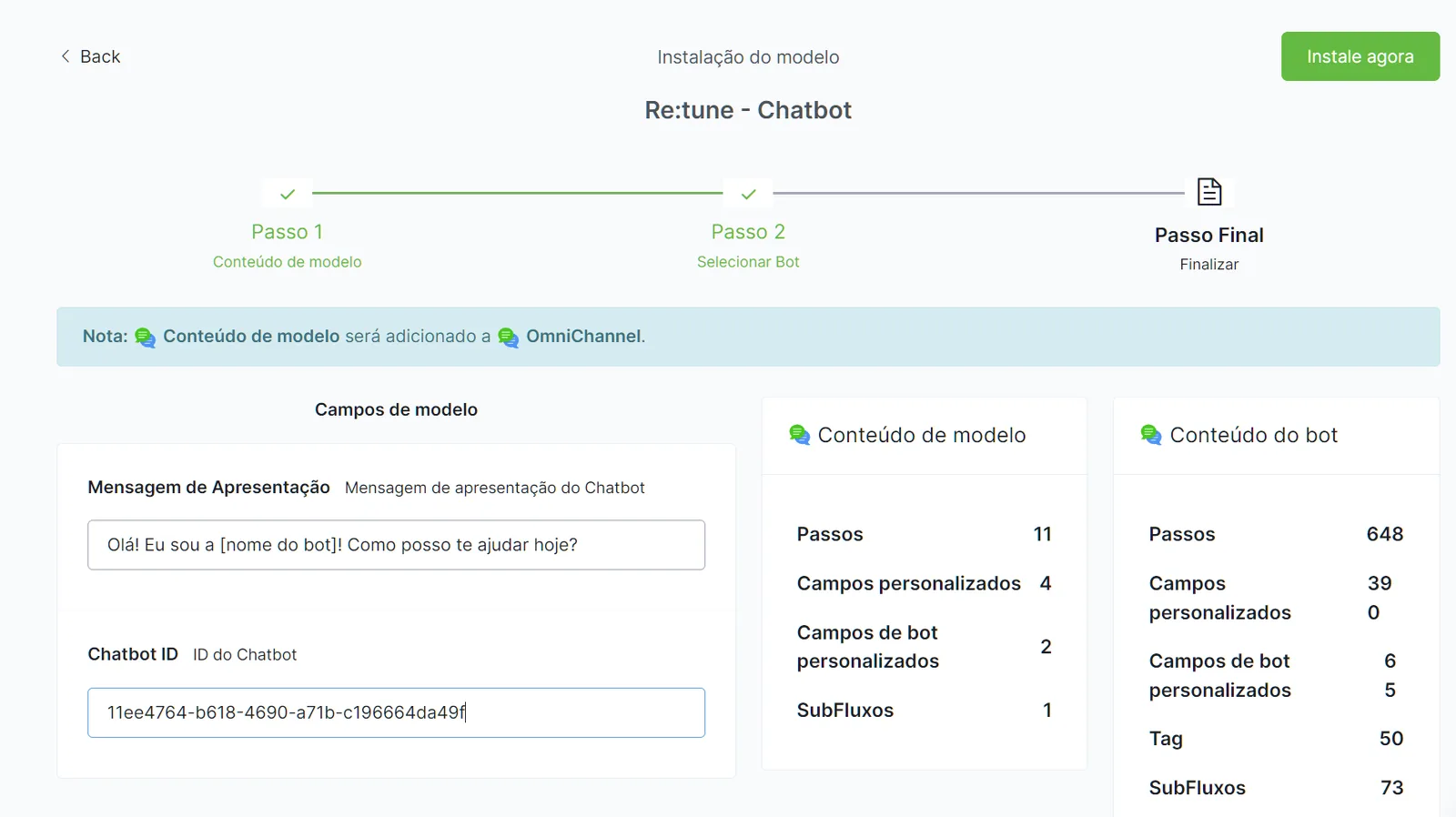
Task: Click 'Conteúdo do bot' card title
Action: 1254,435
